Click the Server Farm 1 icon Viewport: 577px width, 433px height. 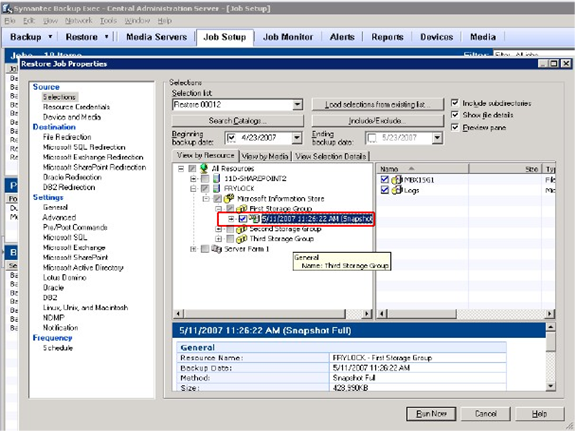click(217, 249)
